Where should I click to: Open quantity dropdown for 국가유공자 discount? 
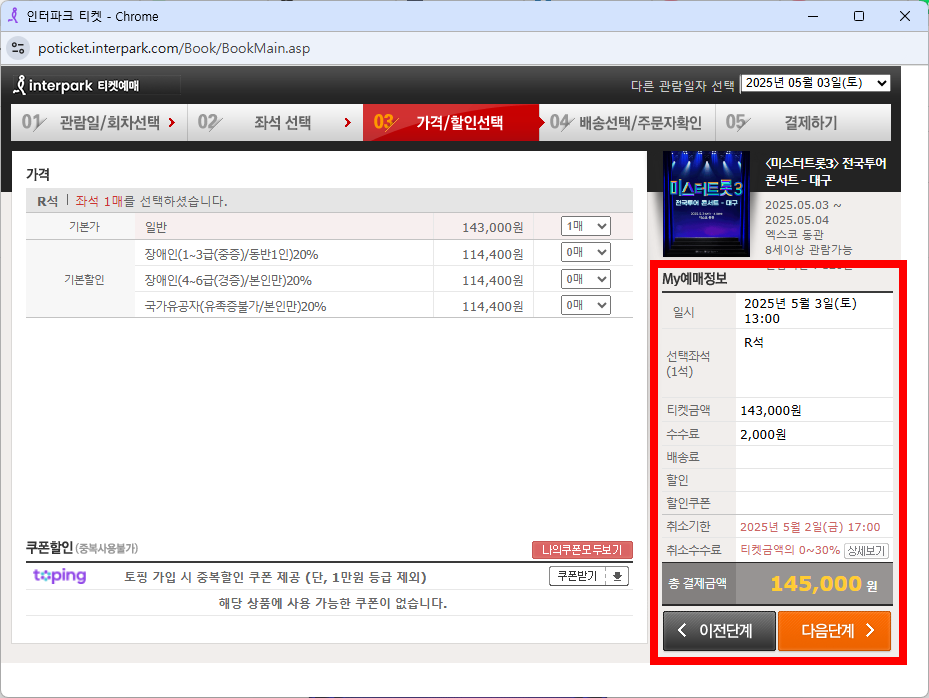click(585, 305)
